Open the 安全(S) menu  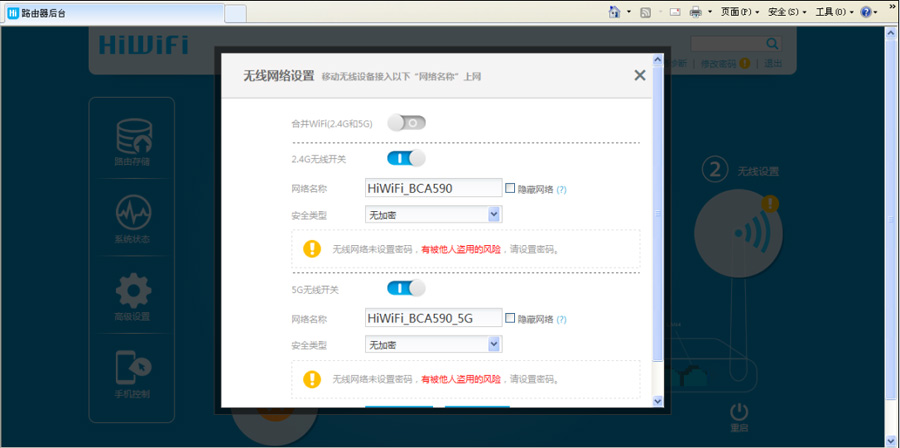click(787, 12)
